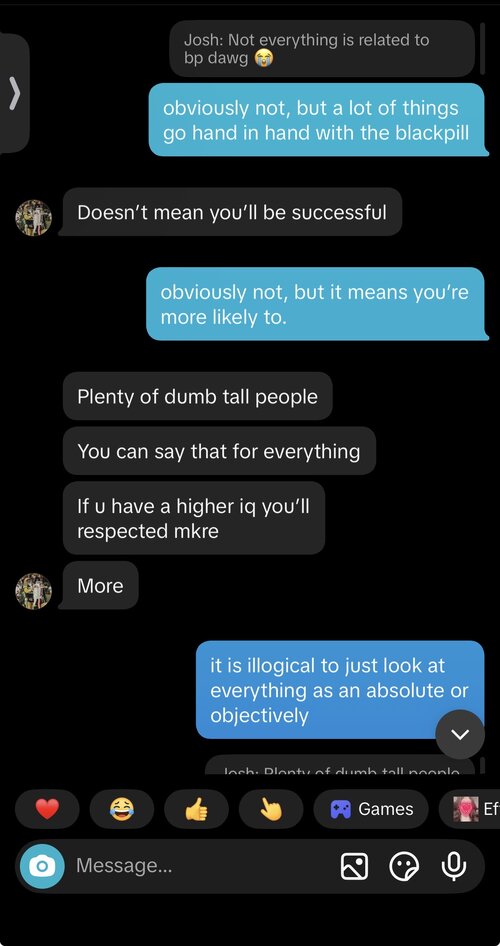This screenshot has width=500, height=946.
Task: Select the "You can say that for everything" bubble
Action: pos(219,451)
